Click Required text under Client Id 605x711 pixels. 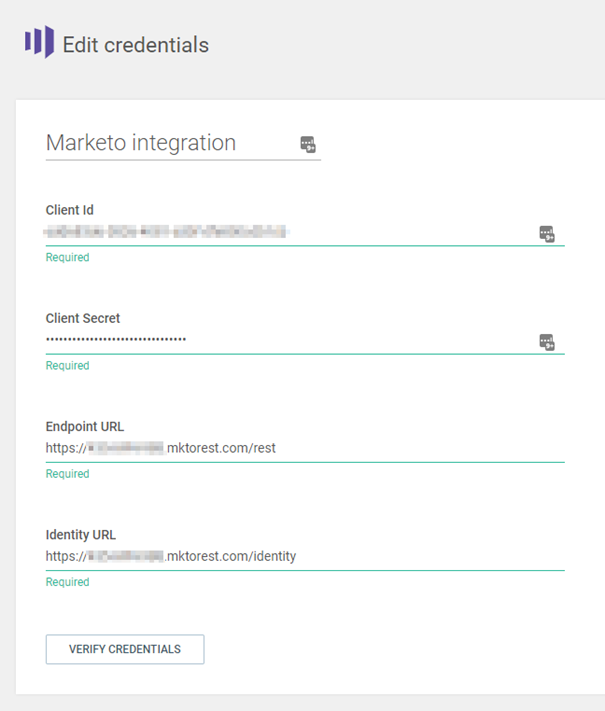point(67,257)
